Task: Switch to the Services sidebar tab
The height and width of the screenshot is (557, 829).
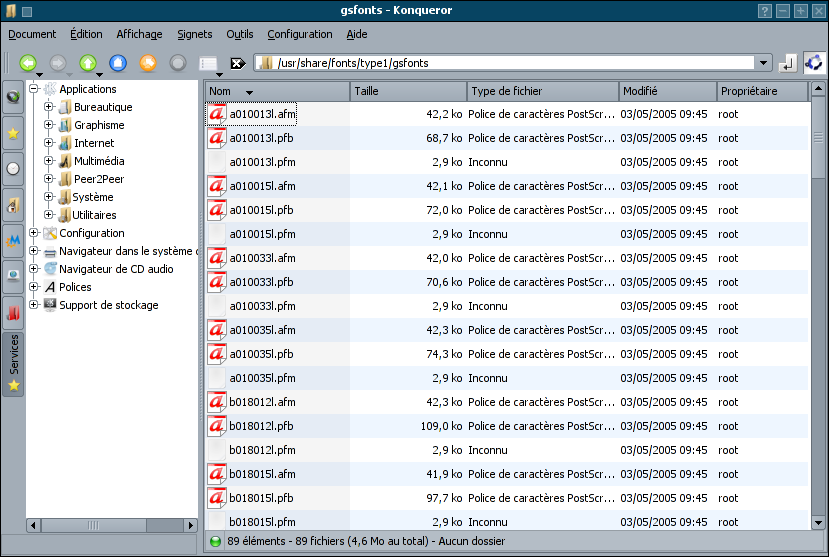Action: tap(13, 364)
